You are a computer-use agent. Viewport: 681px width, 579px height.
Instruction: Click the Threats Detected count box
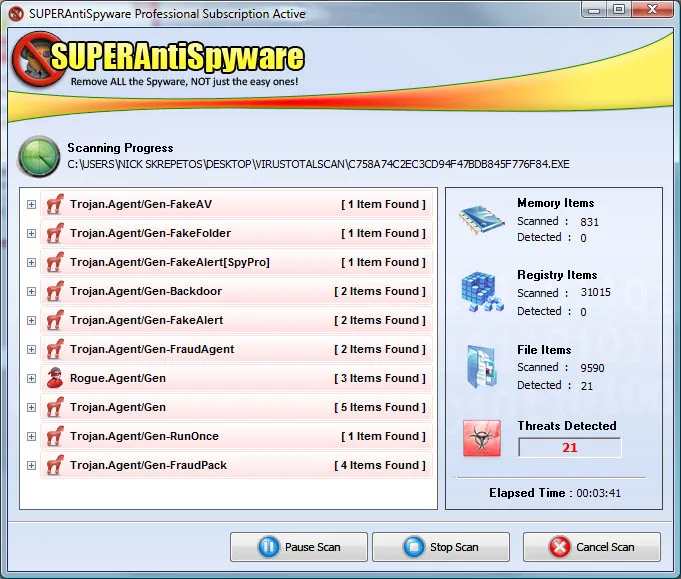point(569,447)
